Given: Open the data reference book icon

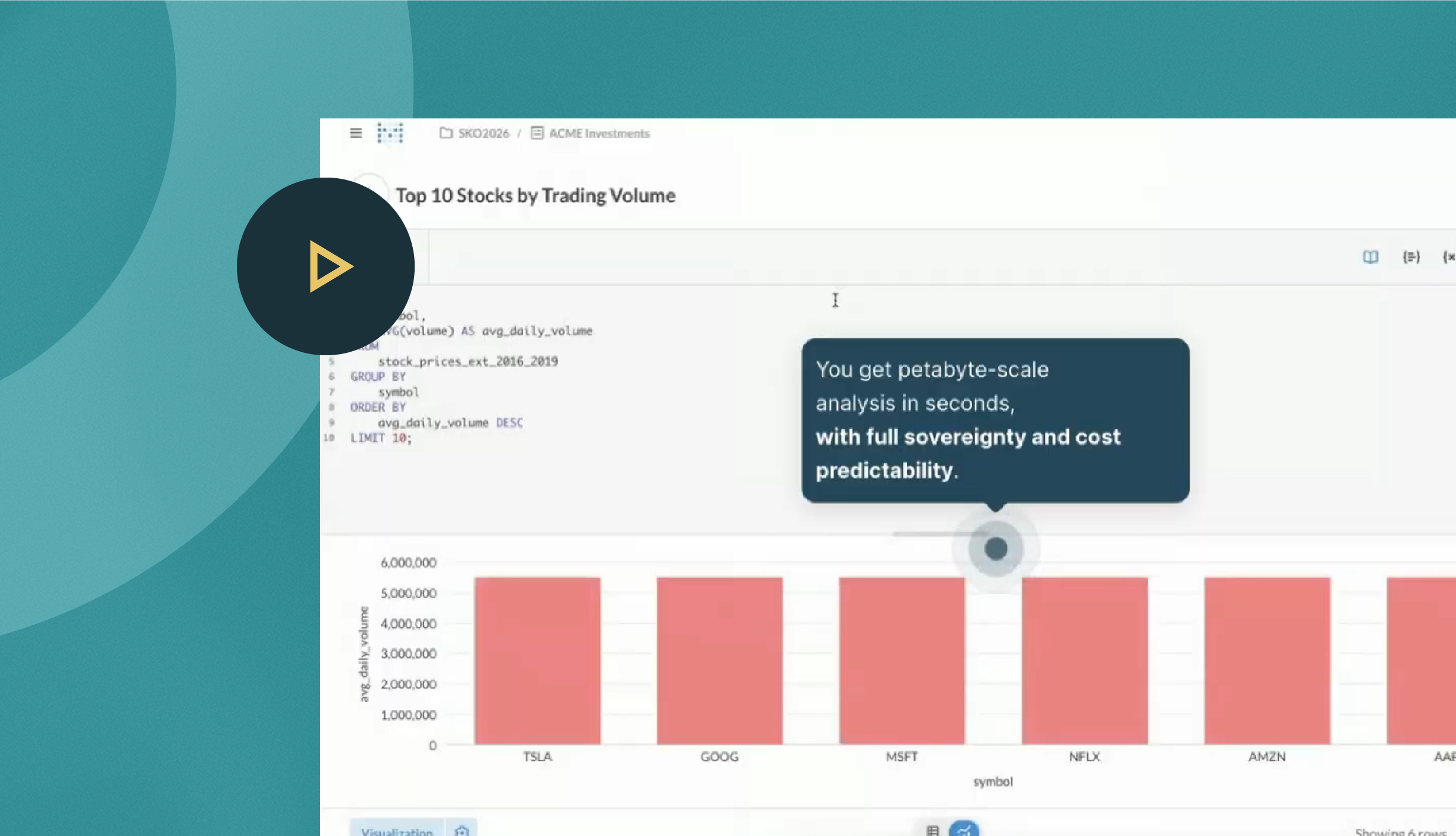Looking at the screenshot, I should click(1370, 257).
